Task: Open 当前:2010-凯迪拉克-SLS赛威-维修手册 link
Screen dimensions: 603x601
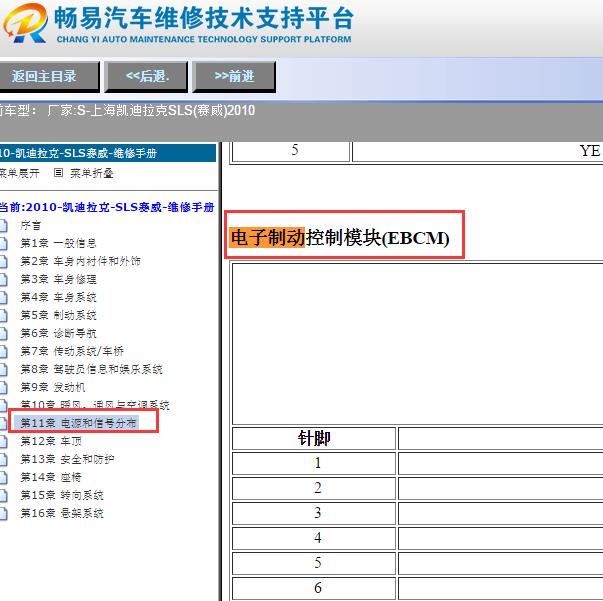Action: pyautogui.click(x=107, y=207)
